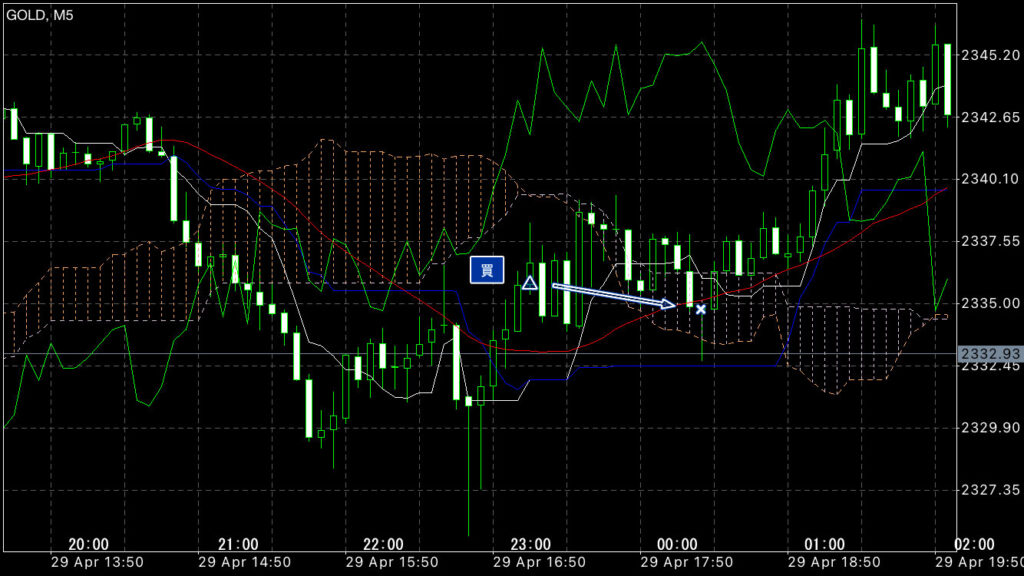Click the 23:00 time axis label

(531, 544)
